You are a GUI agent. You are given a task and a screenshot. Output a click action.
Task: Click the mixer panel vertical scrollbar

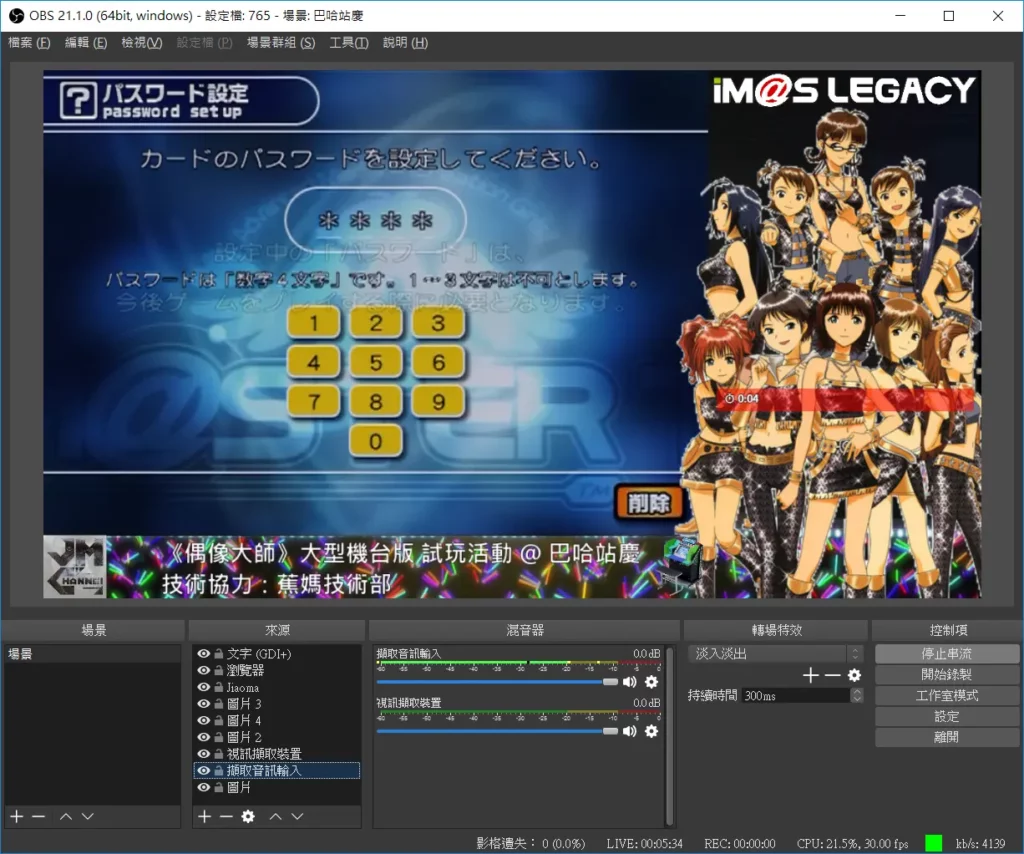coord(669,735)
